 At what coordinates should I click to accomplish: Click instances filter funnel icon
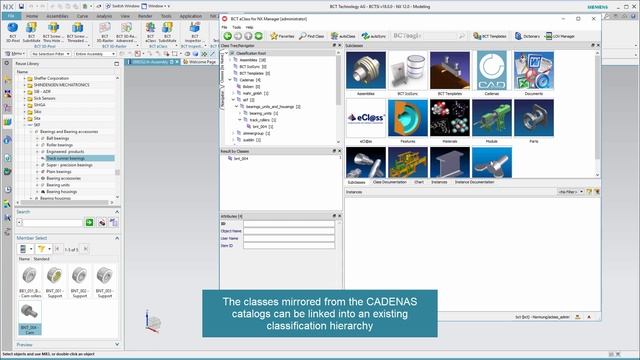coord(589,191)
